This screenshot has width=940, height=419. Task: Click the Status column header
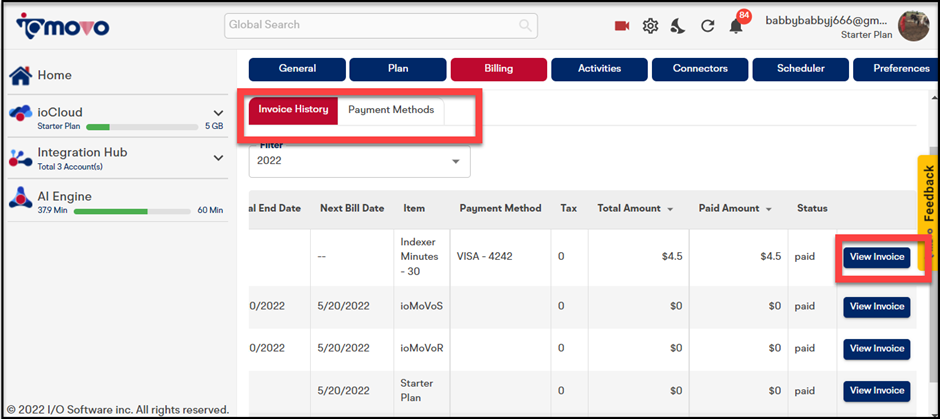812,209
